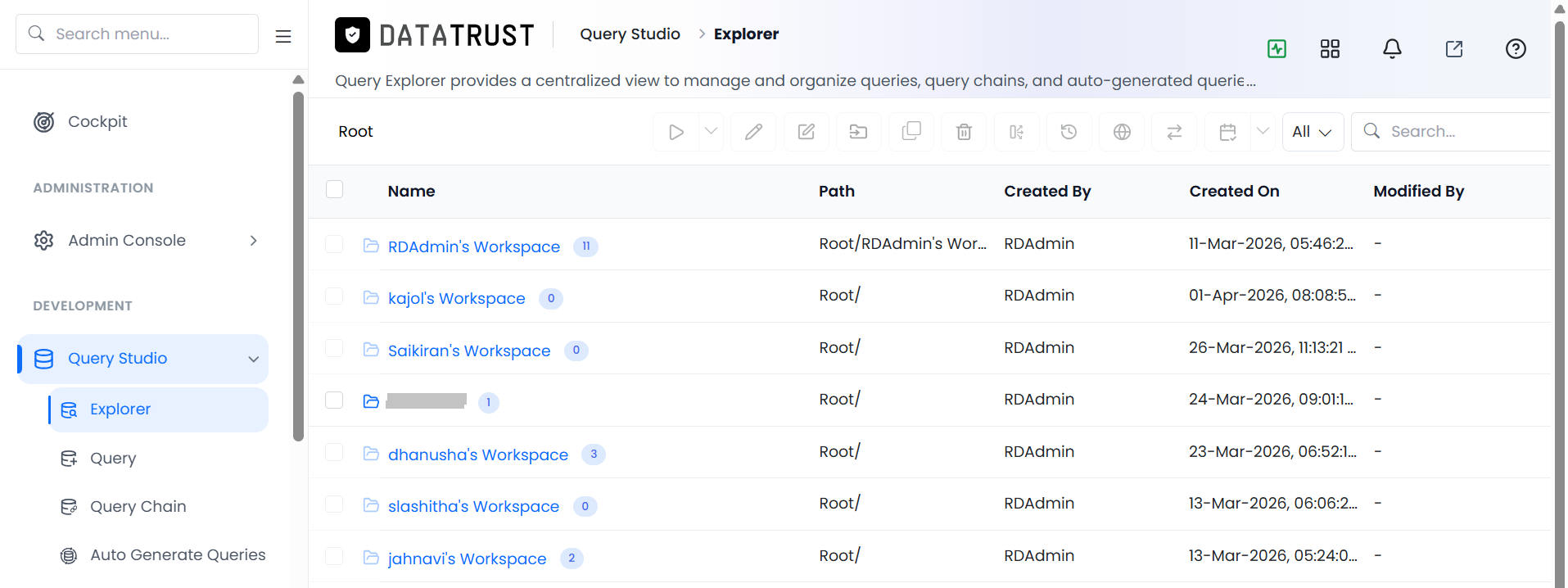The width and height of the screenshot is (1568, 588).
Task: Click the Query Studio database icon
Action: pos(44,359)
